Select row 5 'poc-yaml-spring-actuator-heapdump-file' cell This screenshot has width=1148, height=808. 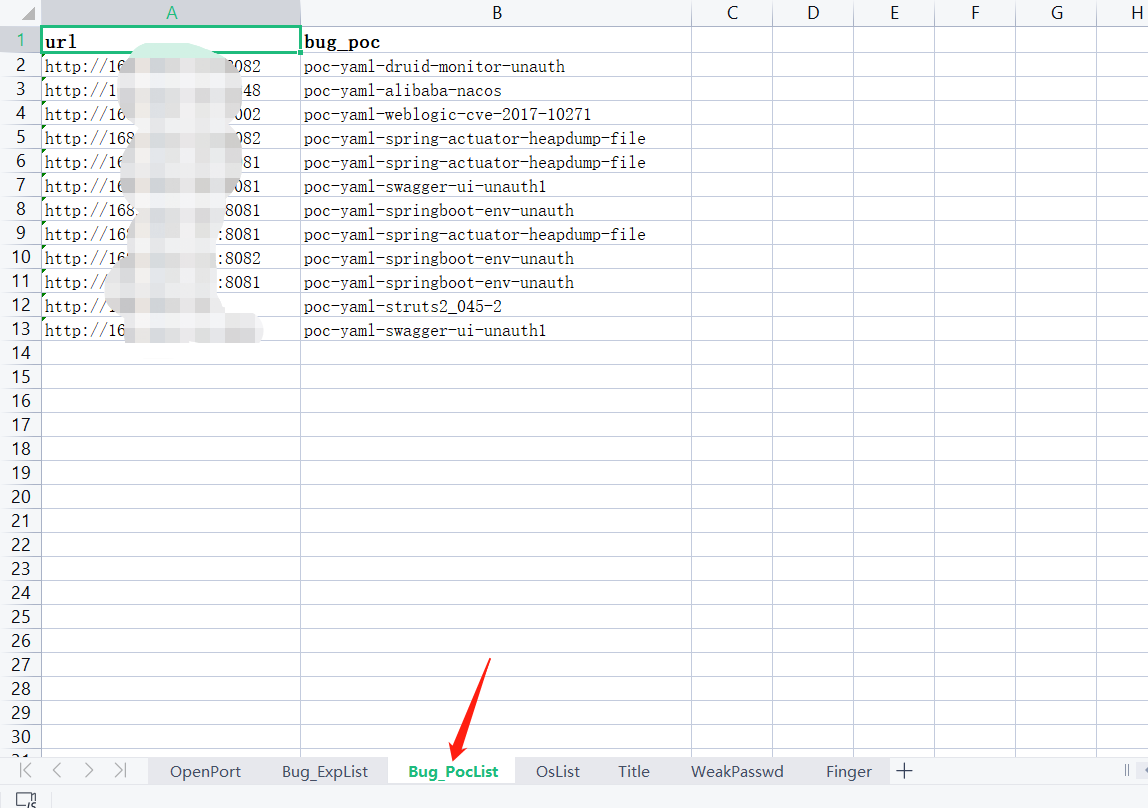pyautogui.click(x=496, y=138)
